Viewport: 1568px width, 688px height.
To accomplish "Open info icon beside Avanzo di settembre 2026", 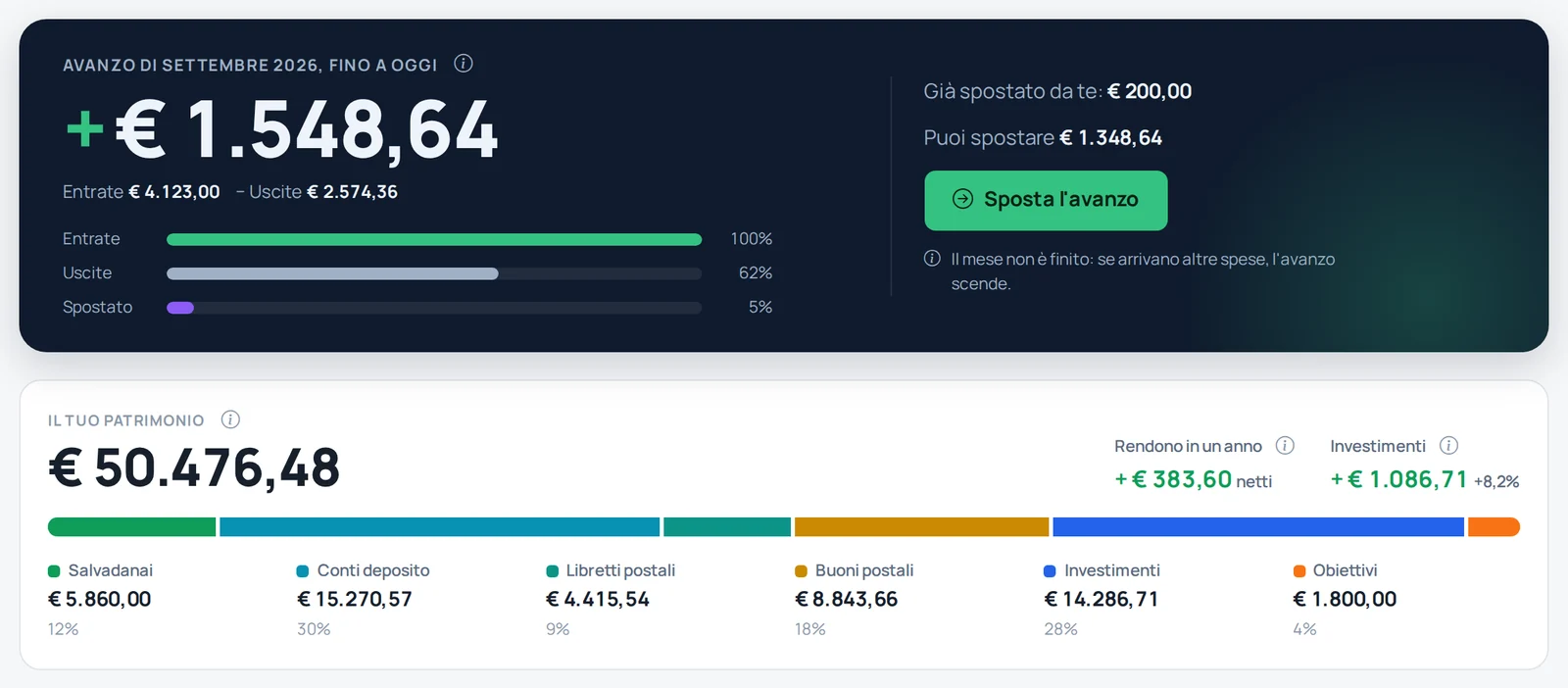I will pyautogui.click(x=464, y=64).
